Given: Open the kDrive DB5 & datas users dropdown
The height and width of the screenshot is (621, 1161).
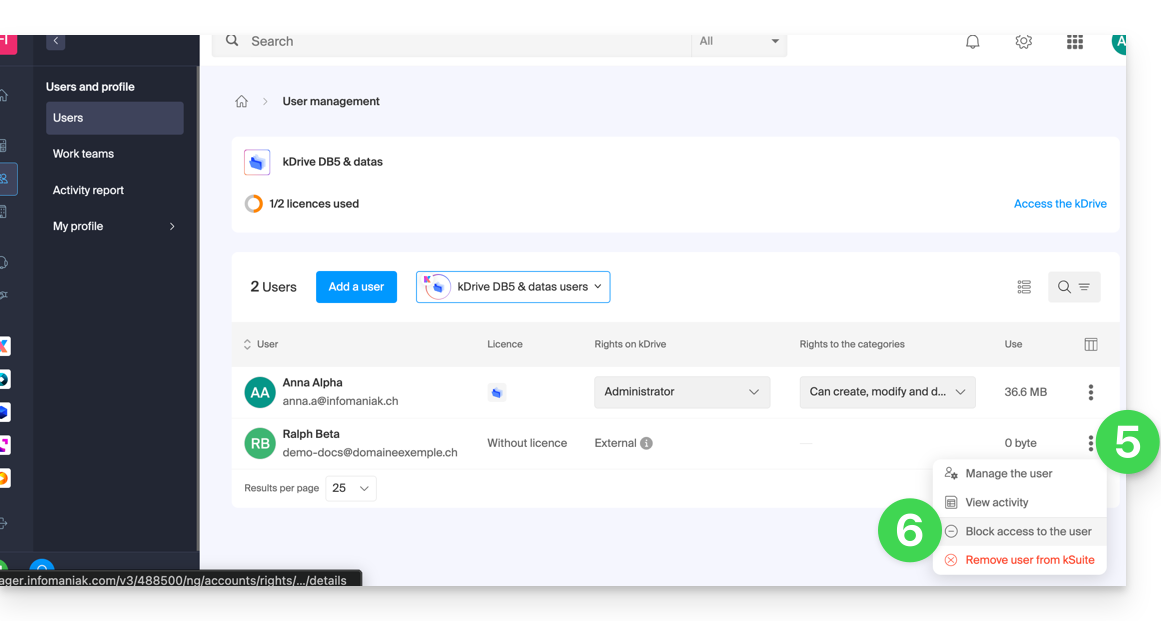Looking at the screenshot, I should pyautogui.click(x=513, y=287).
